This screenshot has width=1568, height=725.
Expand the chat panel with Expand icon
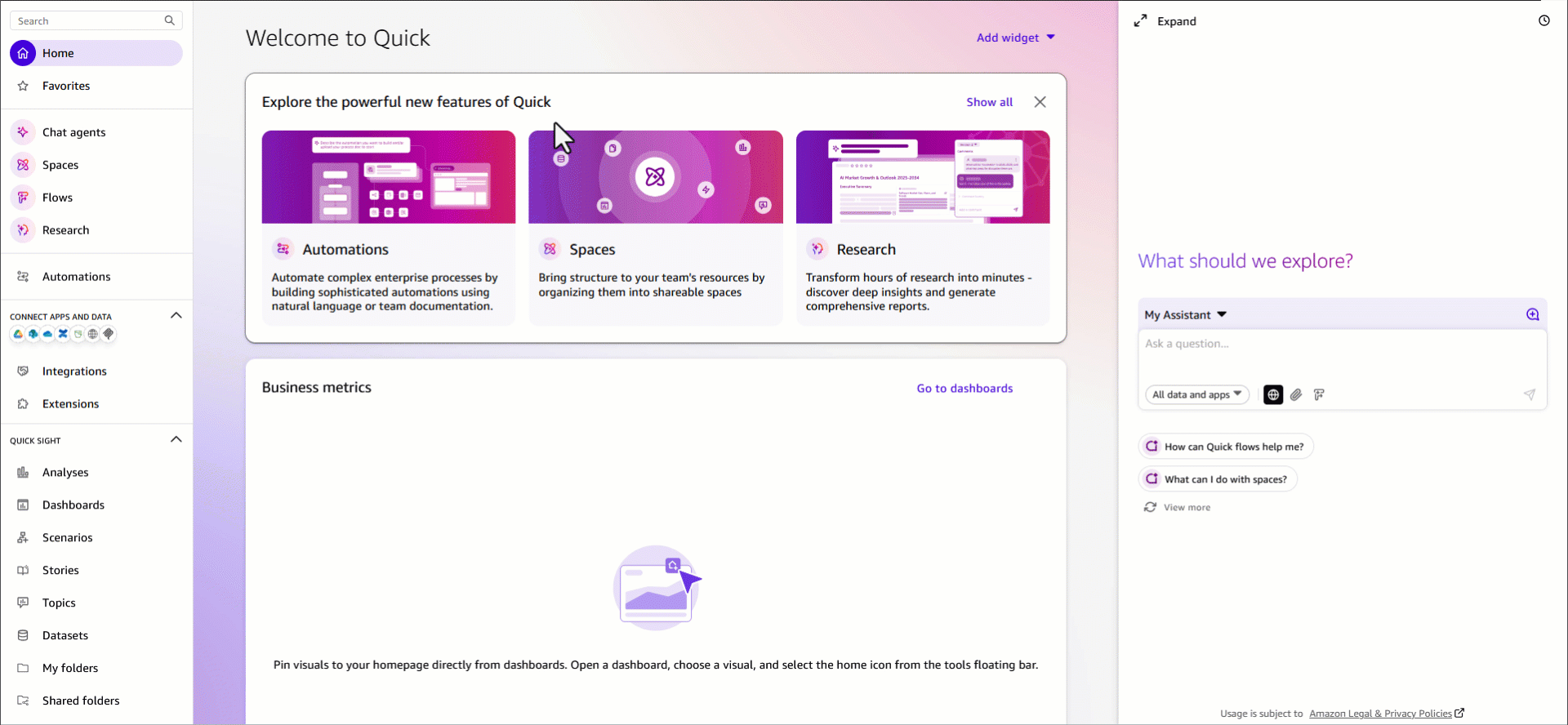click(x=1165, y=21)
